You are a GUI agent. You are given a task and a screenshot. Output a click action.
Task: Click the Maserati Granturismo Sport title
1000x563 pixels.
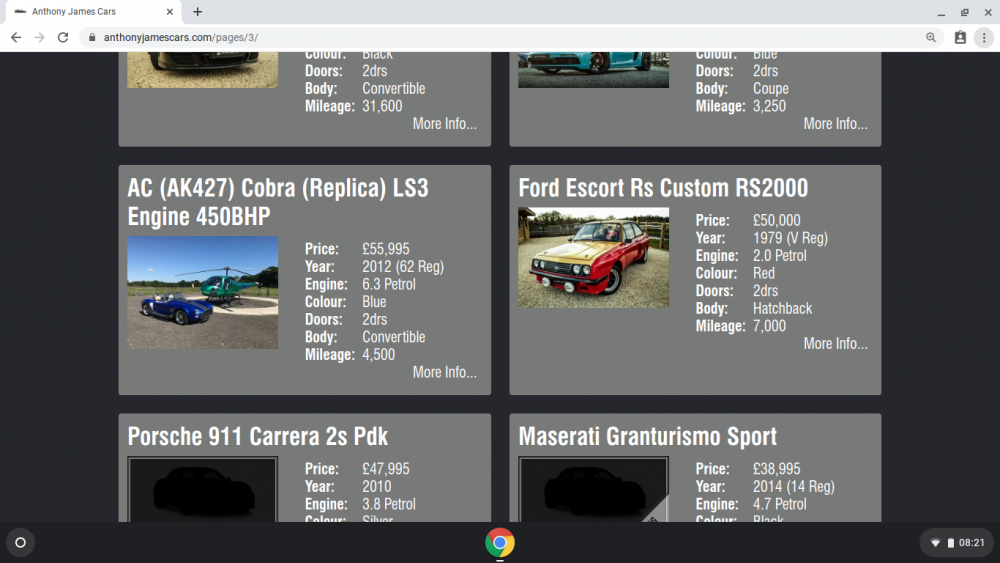click(647, 437)
